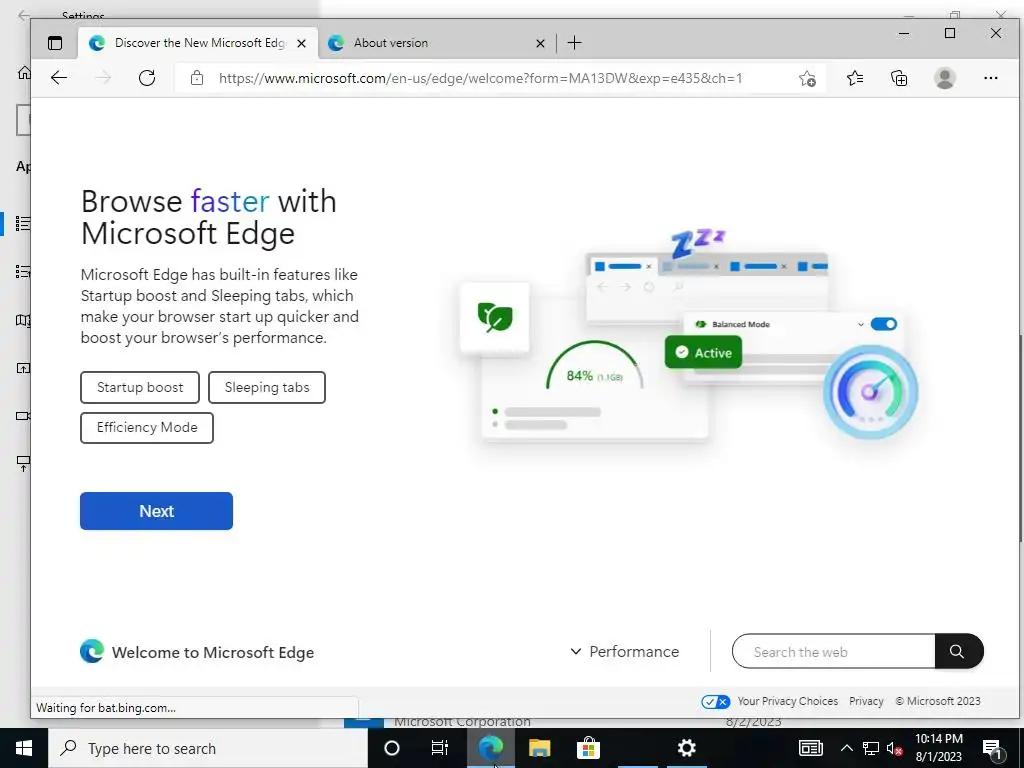The image size is (1024, 768).
Task: Open the Collections icon
Action: point(899,78)
